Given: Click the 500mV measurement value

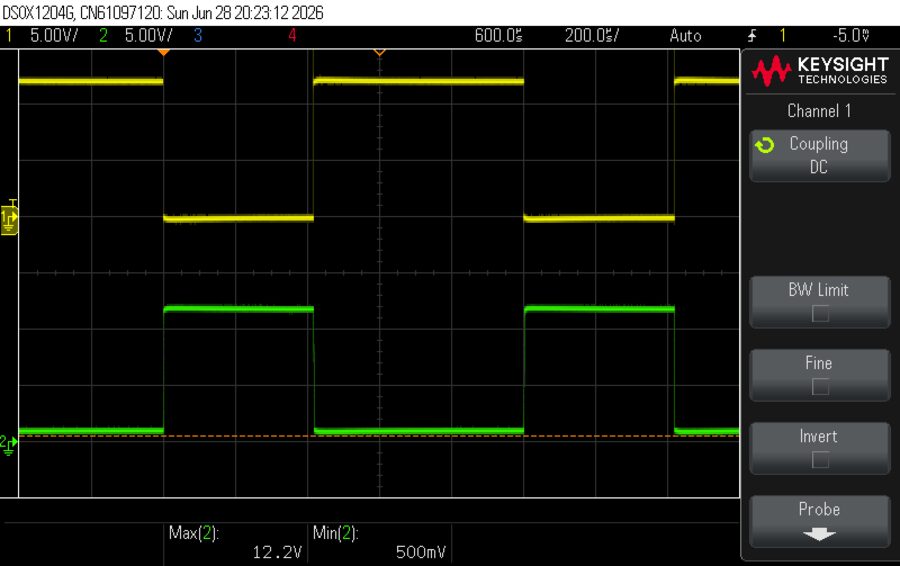Looking at the screenshot, I should click(421, 552).
